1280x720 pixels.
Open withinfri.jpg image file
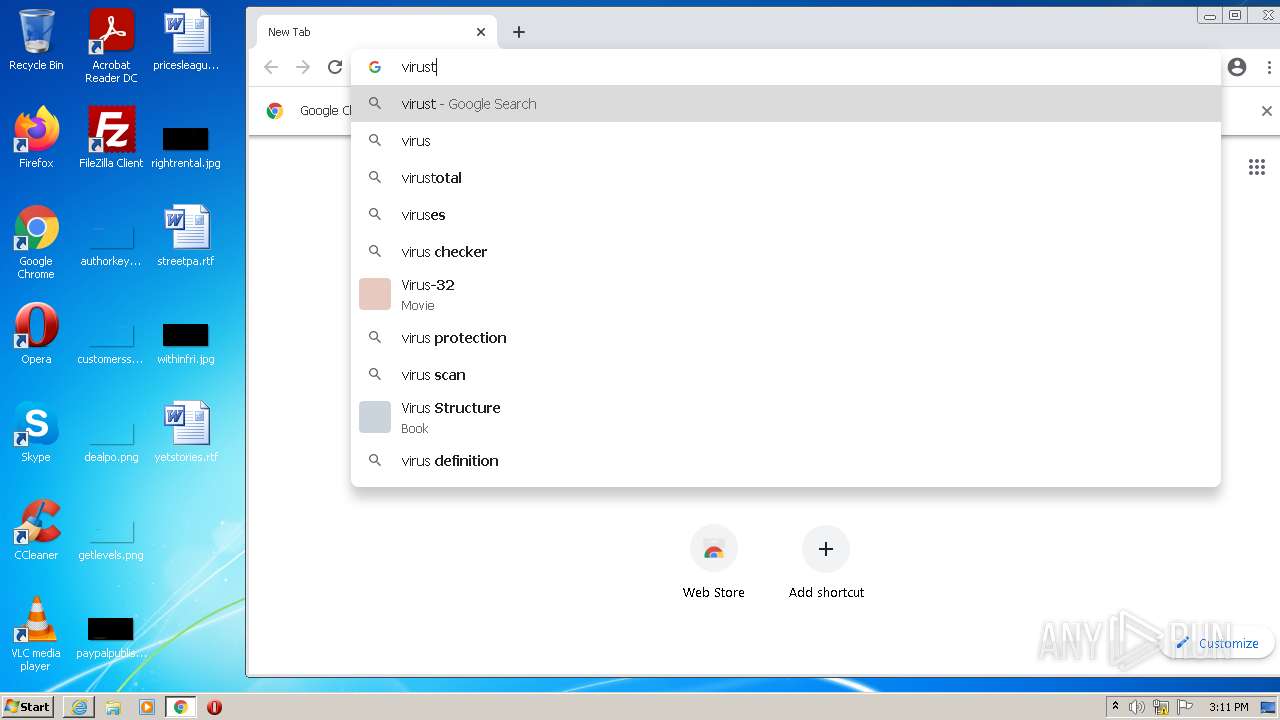(186, 341)
